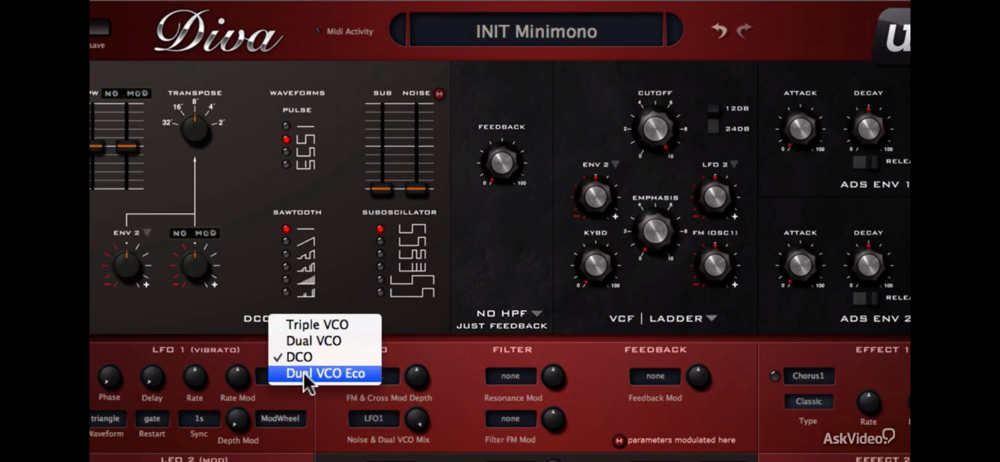Toggle the Release switch of ADS ENV 1
The width and height of the screenshot is (1000, 462).
click(x=865, y=162)
